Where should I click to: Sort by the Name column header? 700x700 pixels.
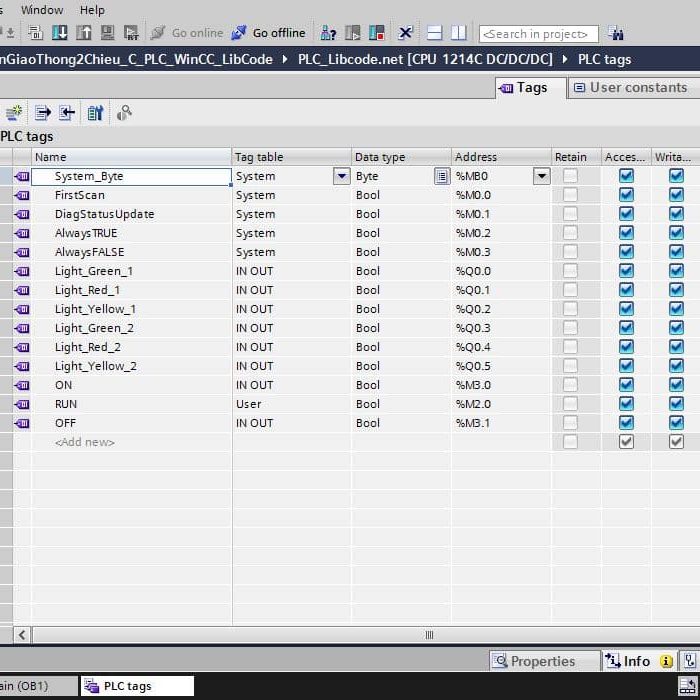point(131,157)
